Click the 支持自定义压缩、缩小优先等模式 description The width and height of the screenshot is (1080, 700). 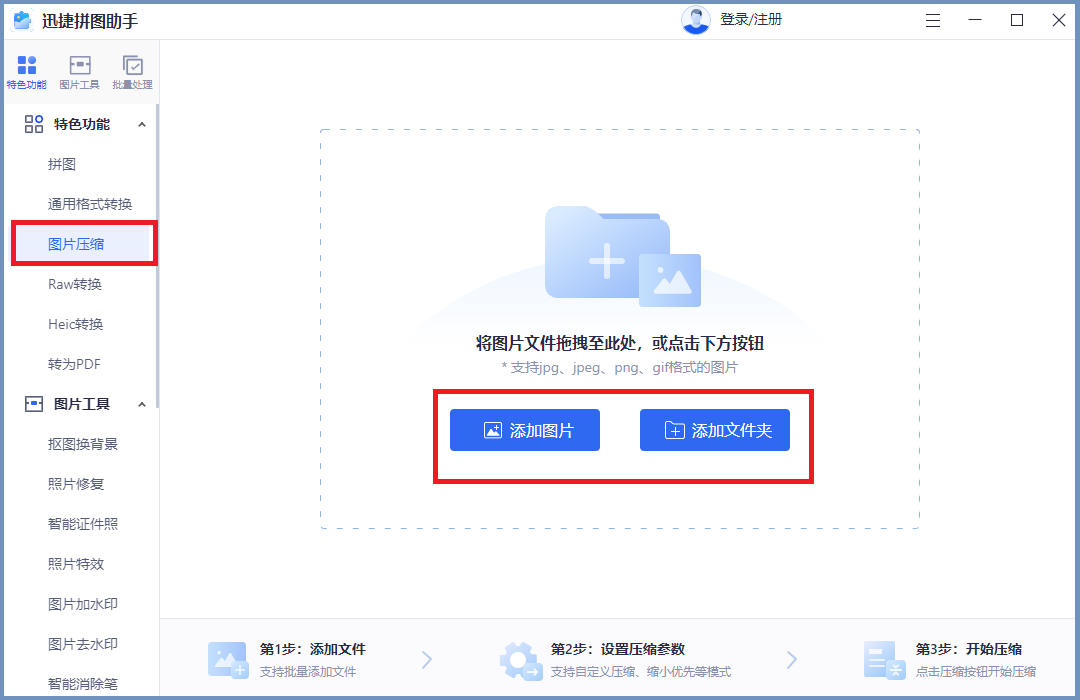click(x=641, y=672)
